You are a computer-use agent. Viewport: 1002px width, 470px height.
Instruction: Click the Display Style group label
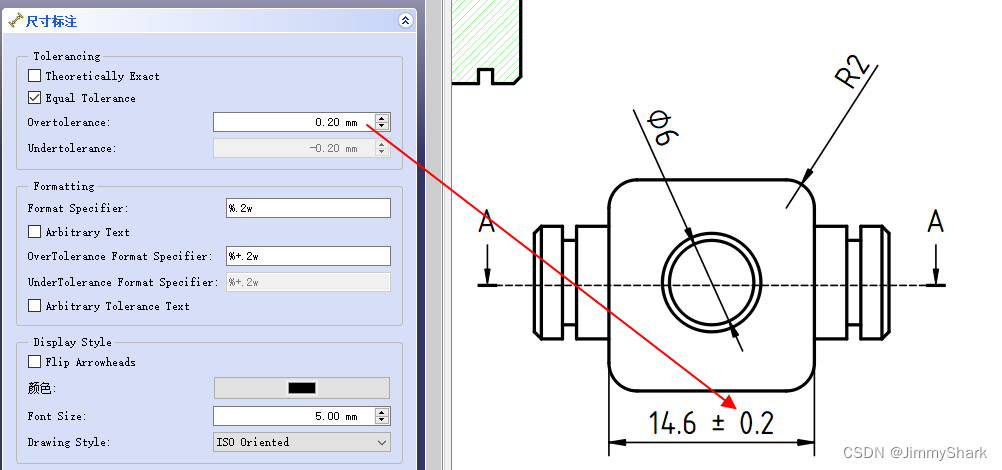[72, 342]
